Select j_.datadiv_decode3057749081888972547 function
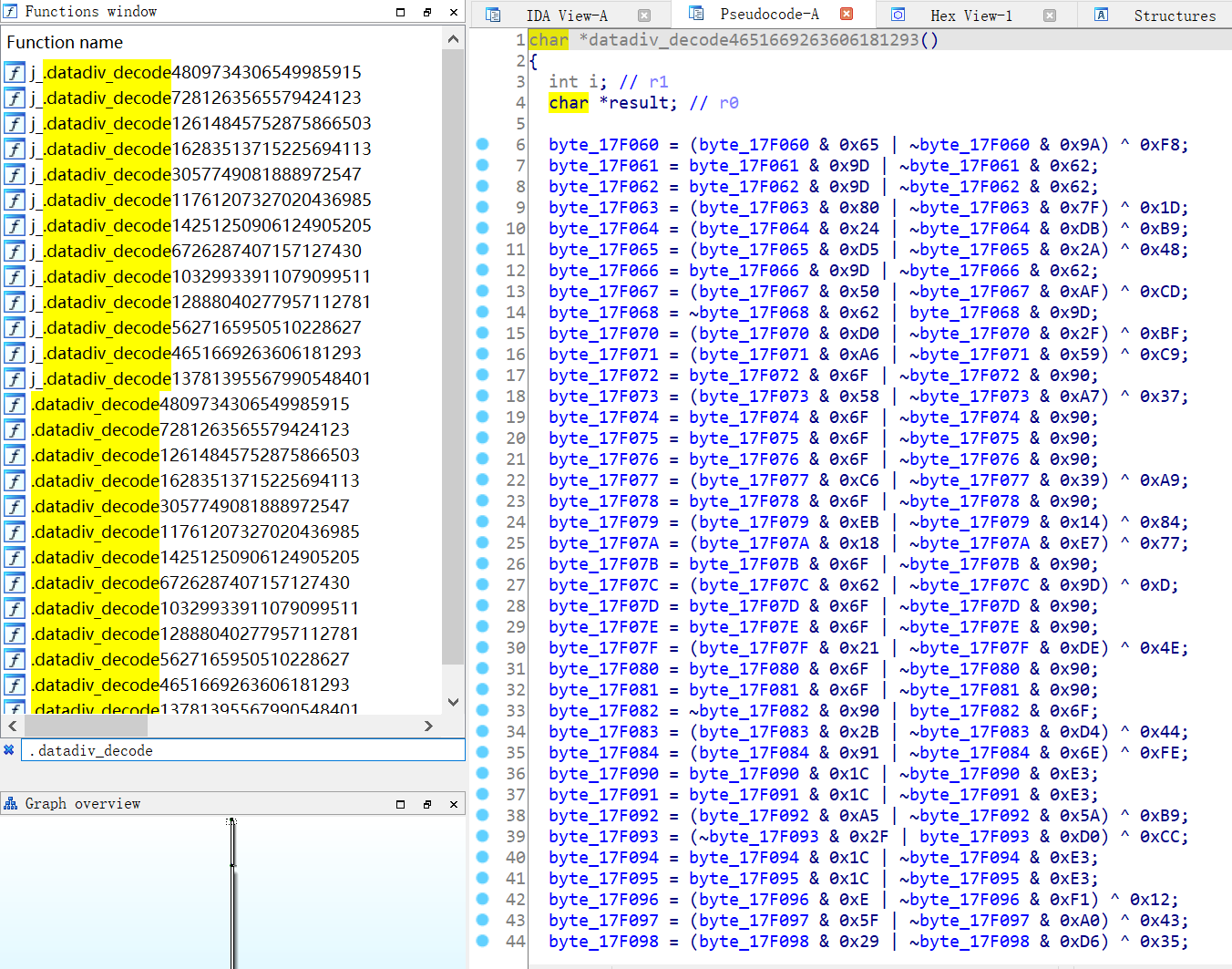 196,174
